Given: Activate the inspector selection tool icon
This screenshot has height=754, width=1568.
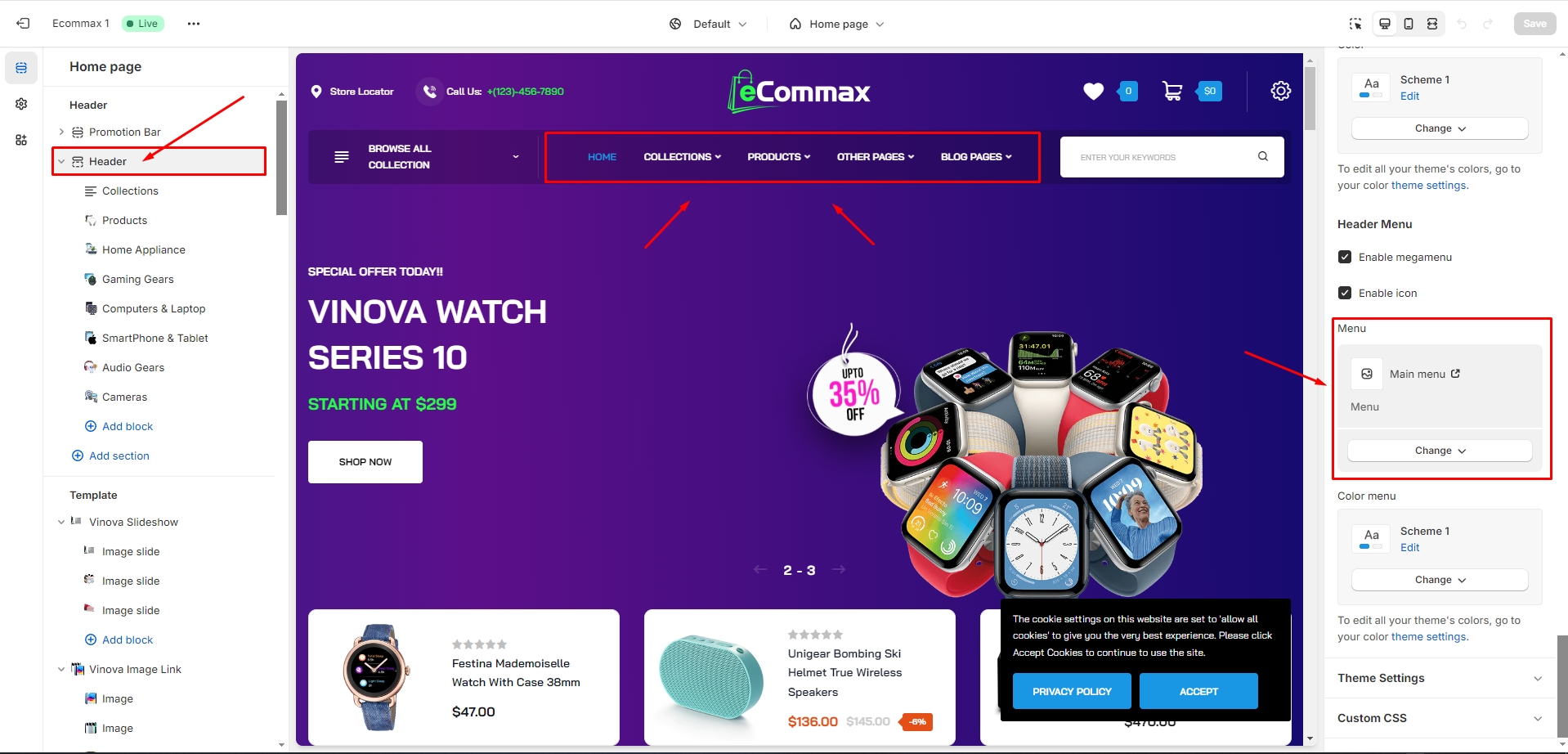Looking at the screenshot, I should click(x=1355, y=24).
